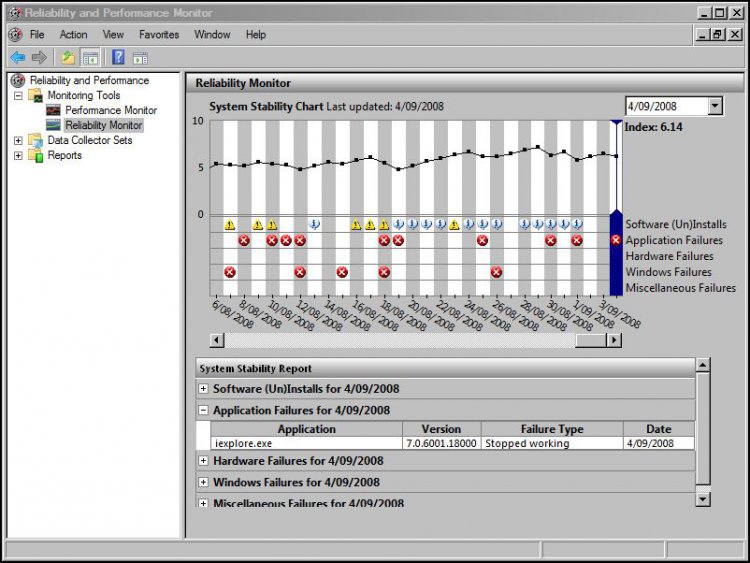The height and width of the screenshot is (563, 750).
Task: Click the application failure icon for 30/08/2008
Action: point(551,240)
